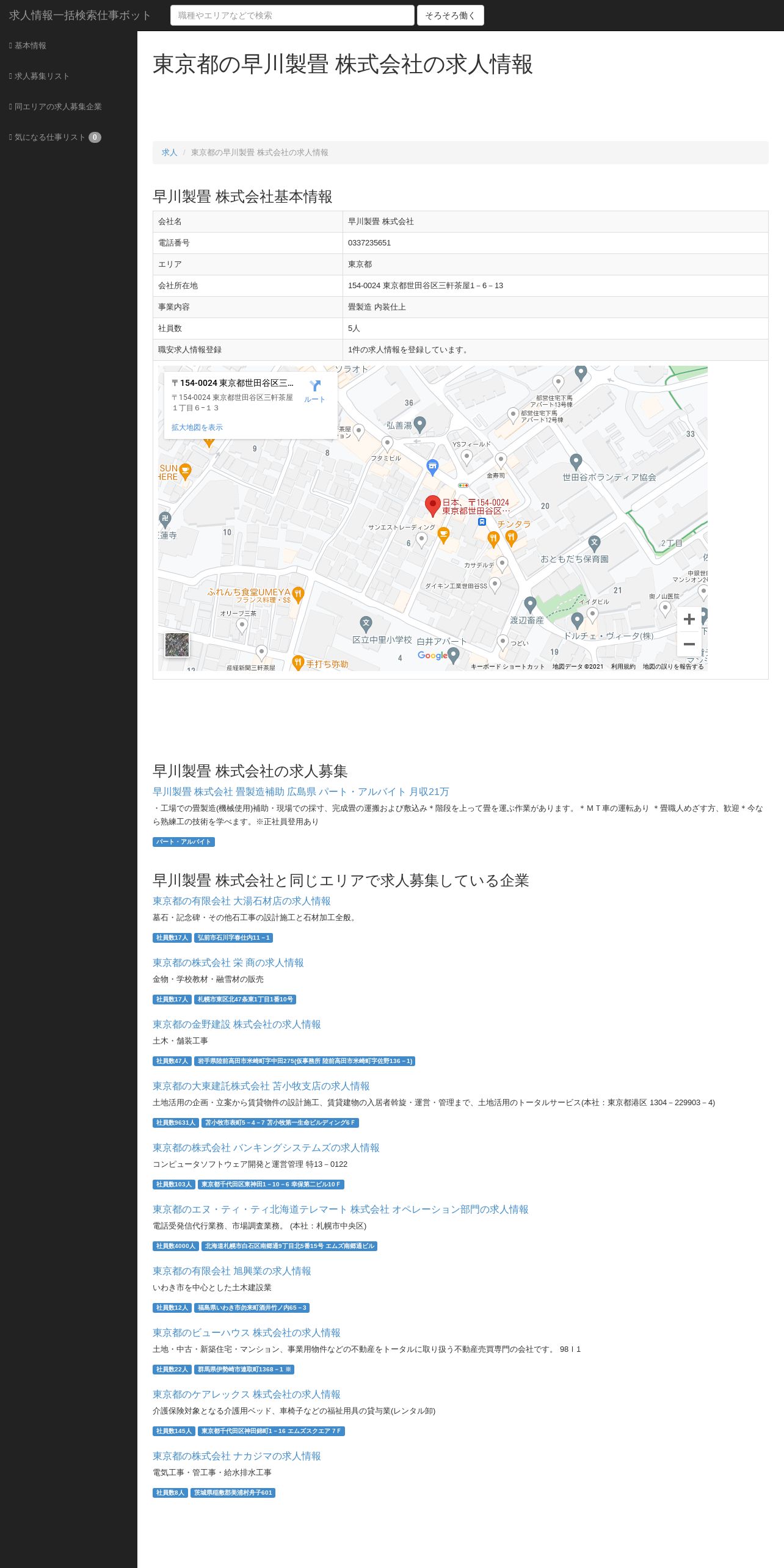Click the red location pin on map
Screen dimensions: 784x1568
[x=433, y=506]
